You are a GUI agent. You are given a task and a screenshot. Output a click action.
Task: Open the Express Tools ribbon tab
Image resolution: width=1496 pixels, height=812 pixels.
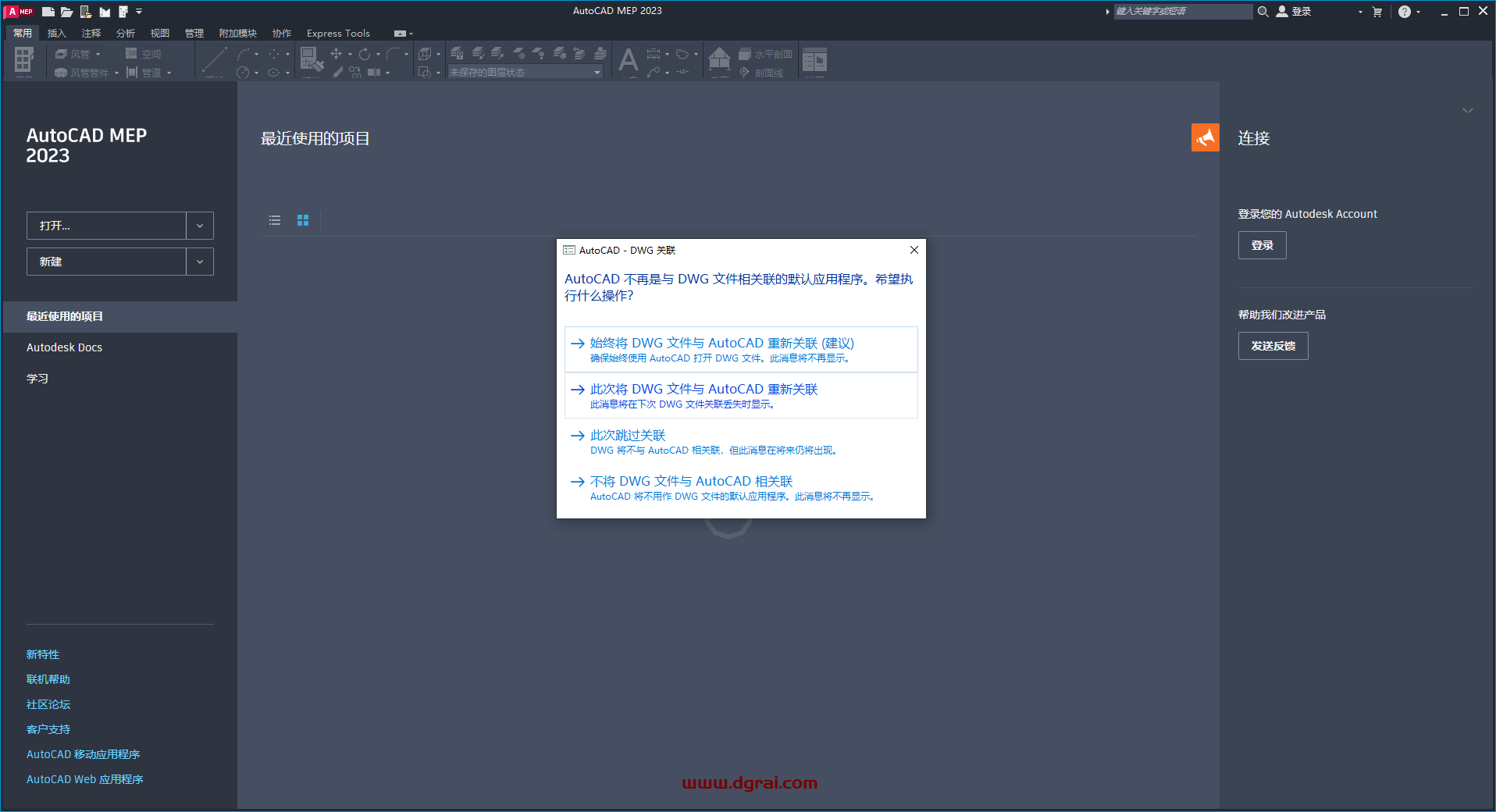[338, 33]
